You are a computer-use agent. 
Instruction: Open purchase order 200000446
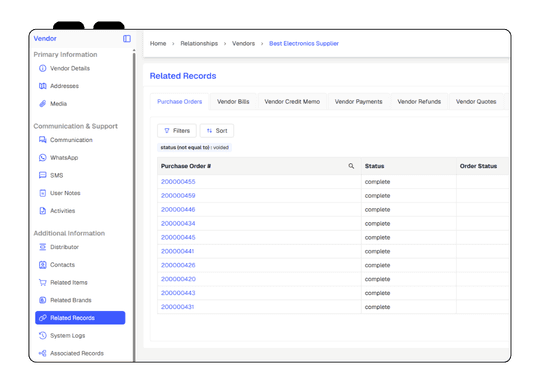click(x=178, y=209)
